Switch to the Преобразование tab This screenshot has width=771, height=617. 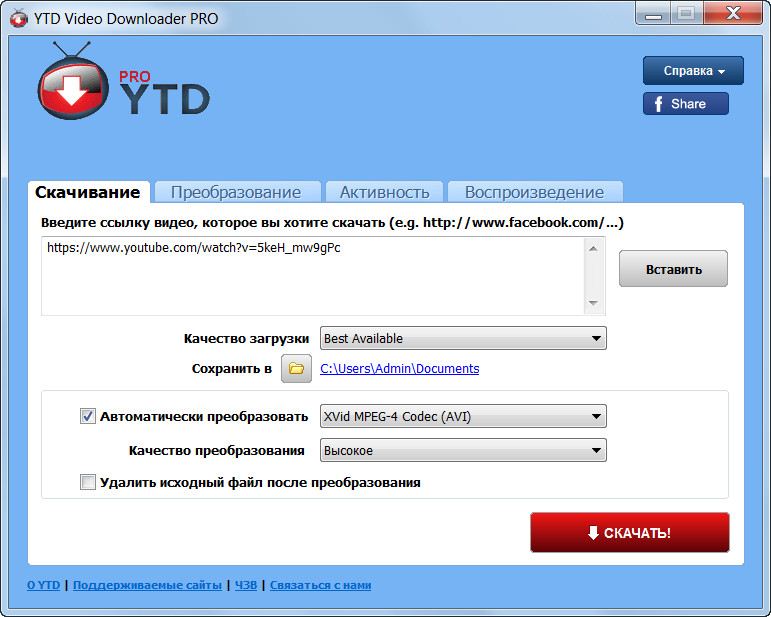[236, 192]
